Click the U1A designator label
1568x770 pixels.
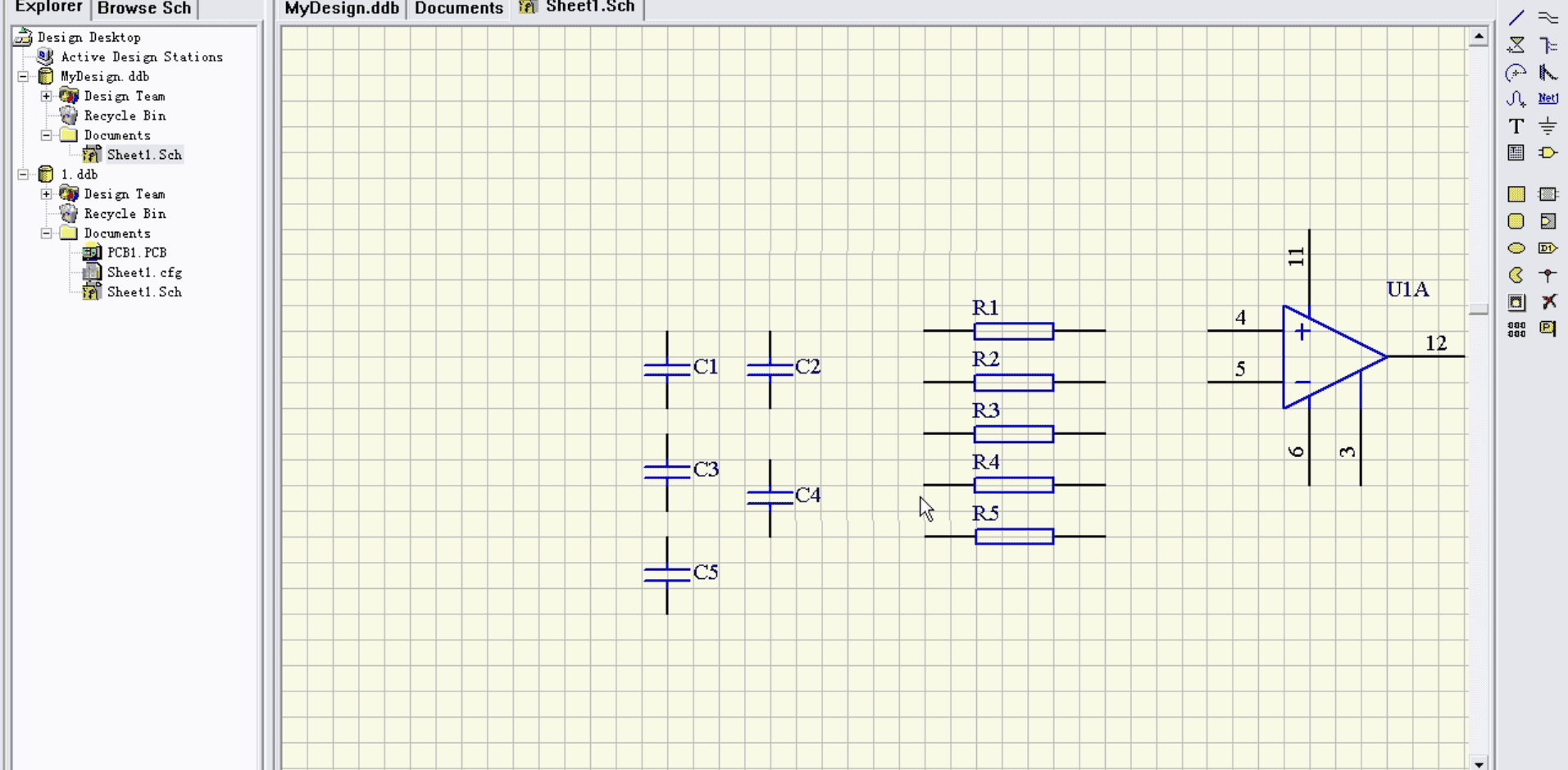(1407, 289)
